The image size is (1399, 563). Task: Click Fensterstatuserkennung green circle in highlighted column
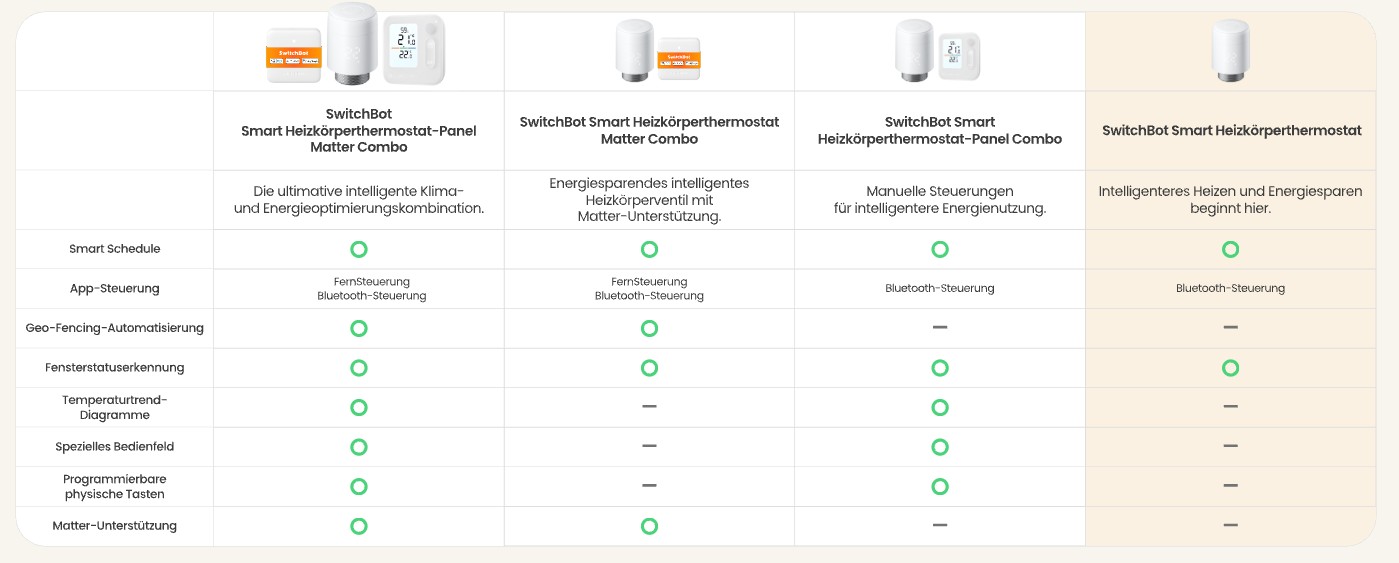(1230, 368)
